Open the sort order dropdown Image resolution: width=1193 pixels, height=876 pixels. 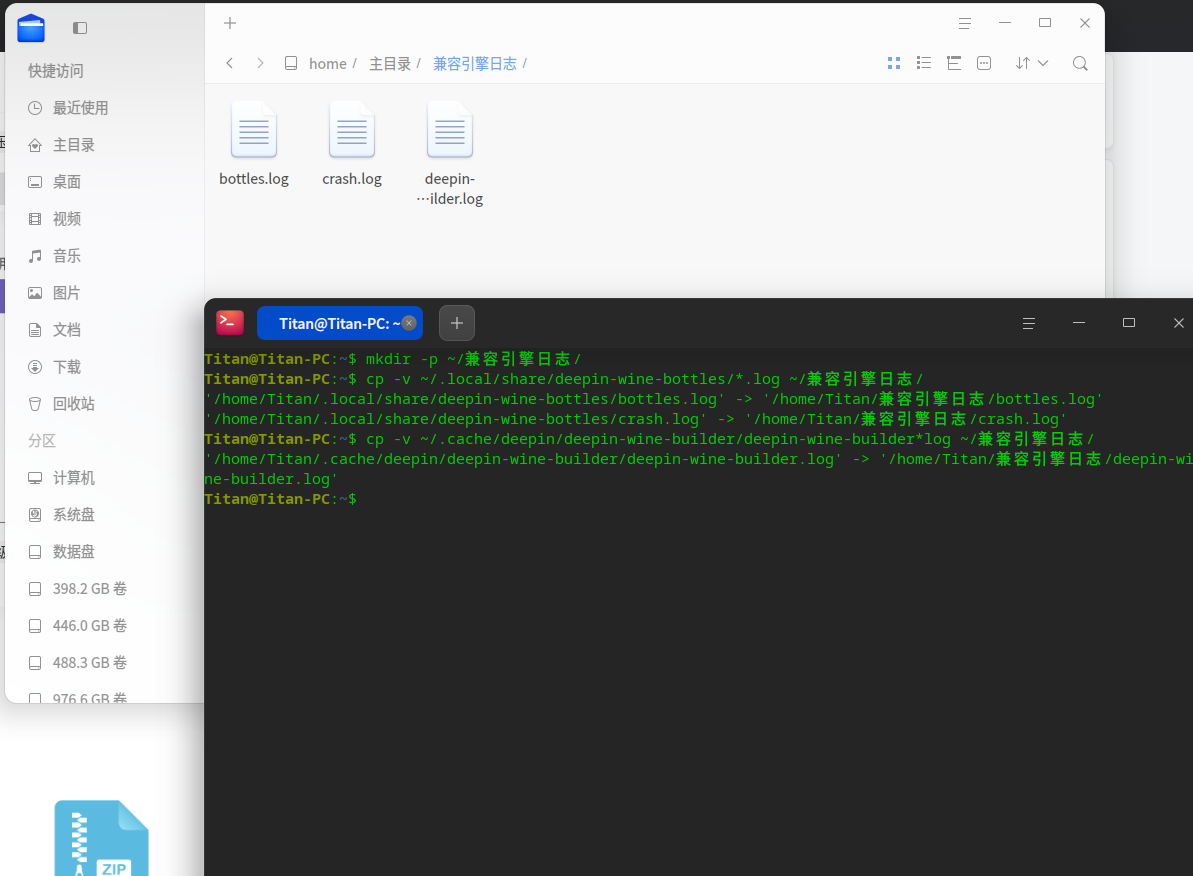pyautogui.click(x=1031, y=63)
